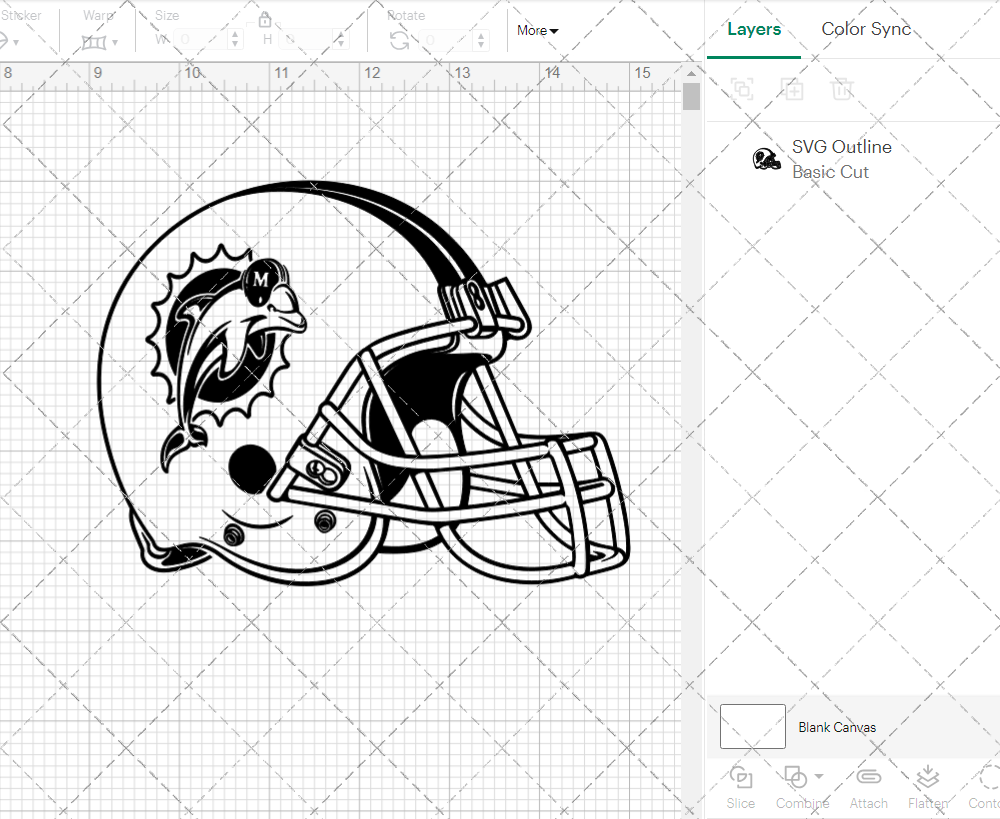Expand the Combine dropdown arrow
Screen dimensions: 1000x819
[x=819, y=777]
